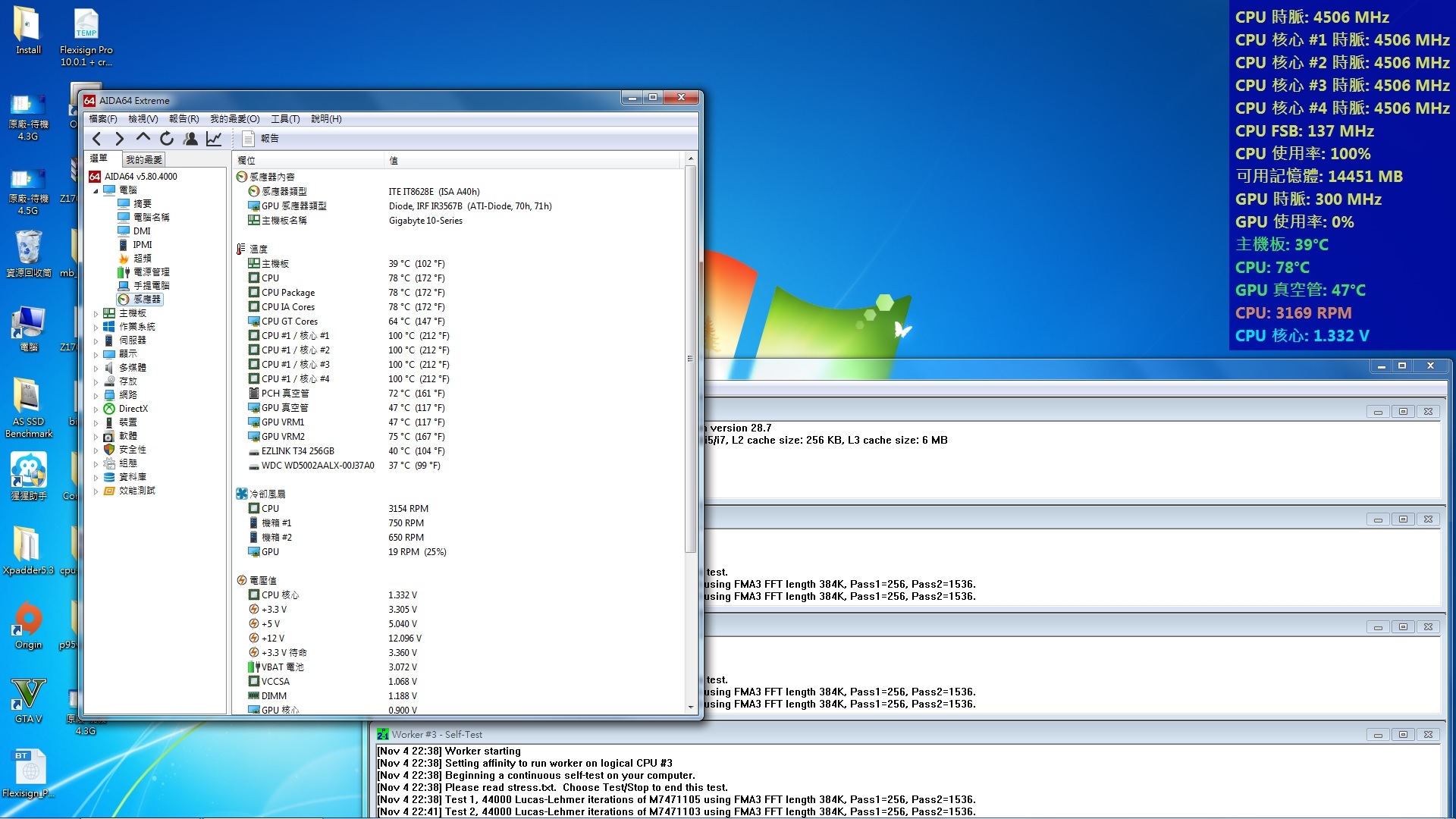Expand the DirectX tree node
Image resolution: width=1456 pixels, height=819 pixels.
pos(96,409)
